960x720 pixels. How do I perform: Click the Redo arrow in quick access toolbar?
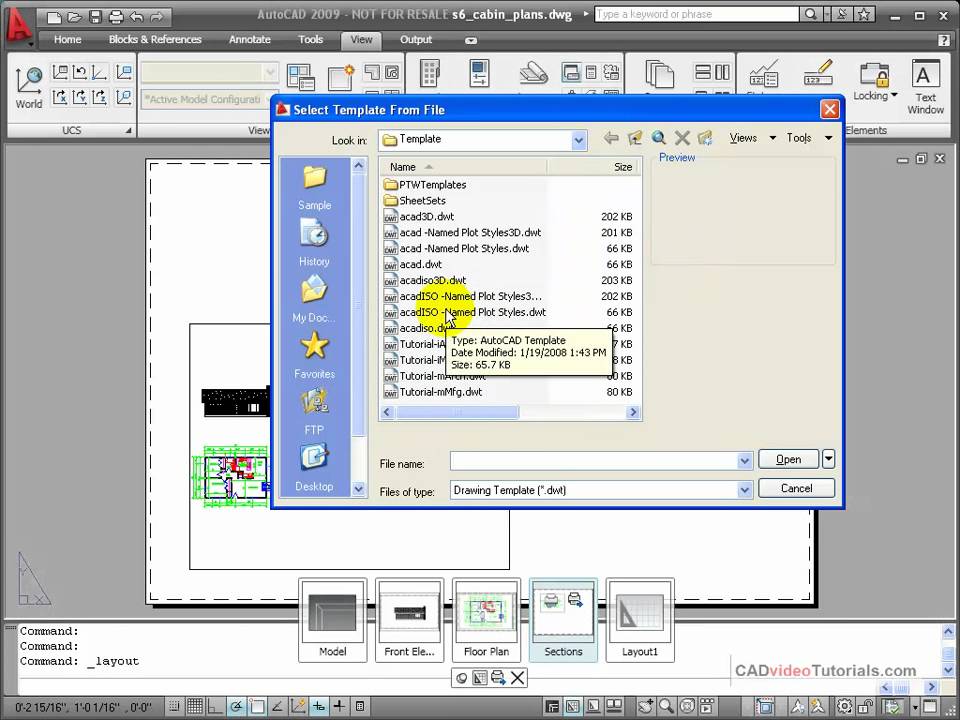coord(157,17)
